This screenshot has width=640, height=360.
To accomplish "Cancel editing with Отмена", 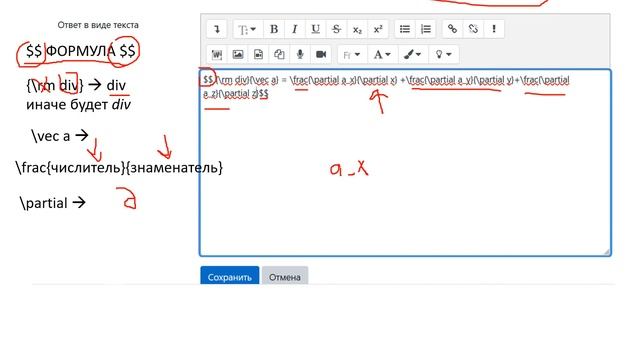I will click(285, 276).
